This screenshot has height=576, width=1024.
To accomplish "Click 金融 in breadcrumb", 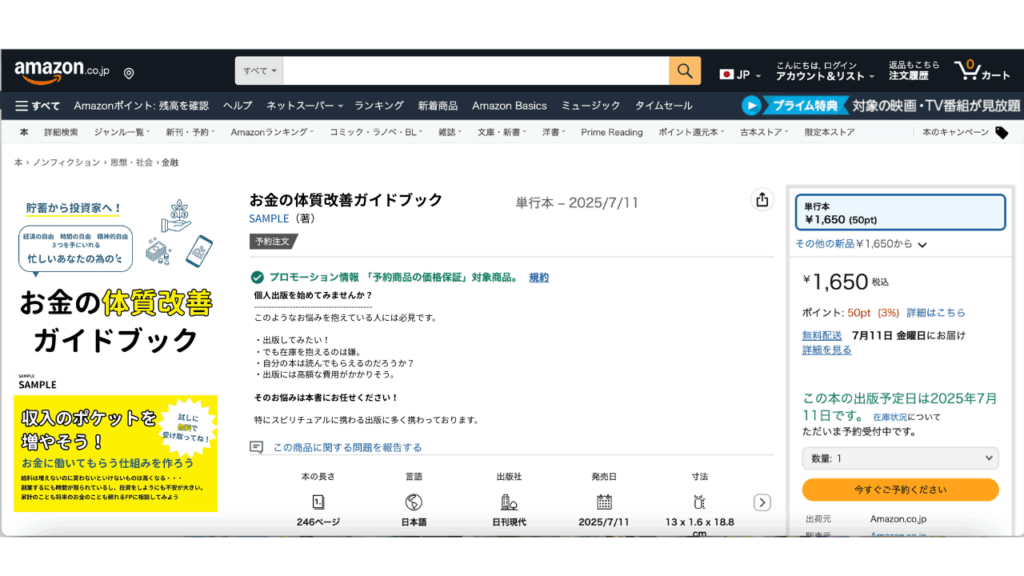I will [170, 162].
